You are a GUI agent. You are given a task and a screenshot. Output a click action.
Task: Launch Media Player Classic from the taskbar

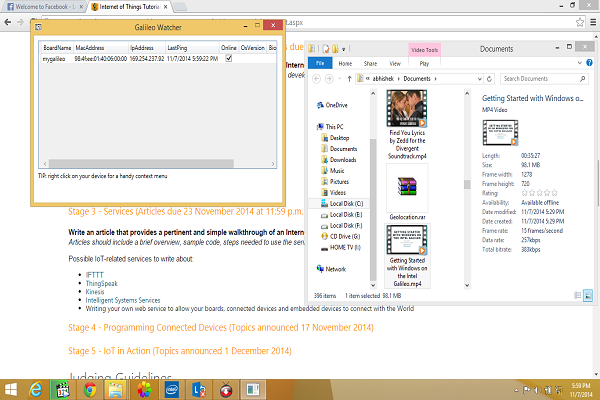coord(62,390)
